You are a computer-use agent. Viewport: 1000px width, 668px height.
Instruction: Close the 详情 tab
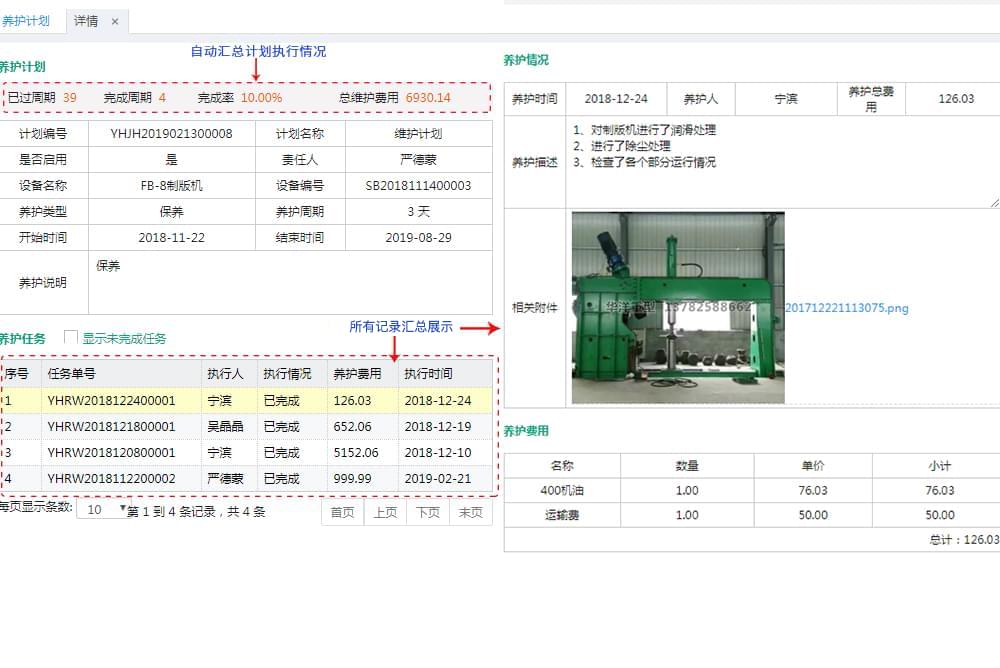click(115, 22)
